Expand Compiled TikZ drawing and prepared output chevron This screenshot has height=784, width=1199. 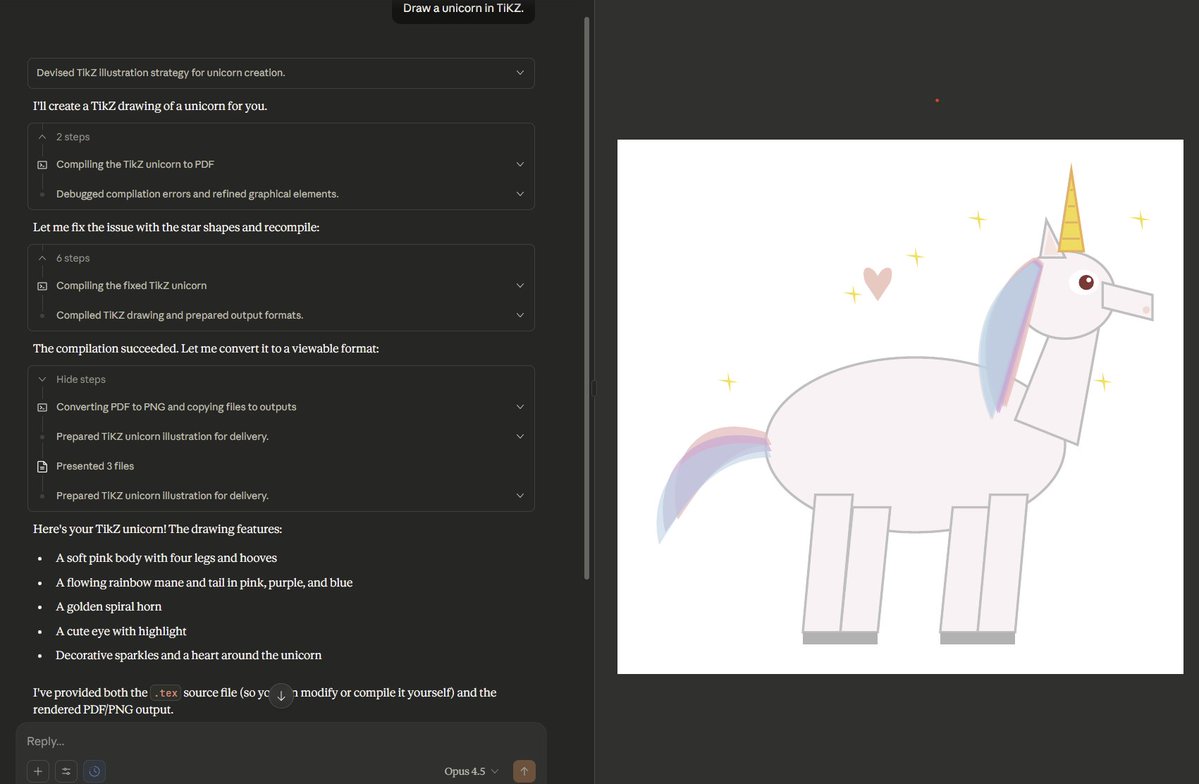(519, 315)
